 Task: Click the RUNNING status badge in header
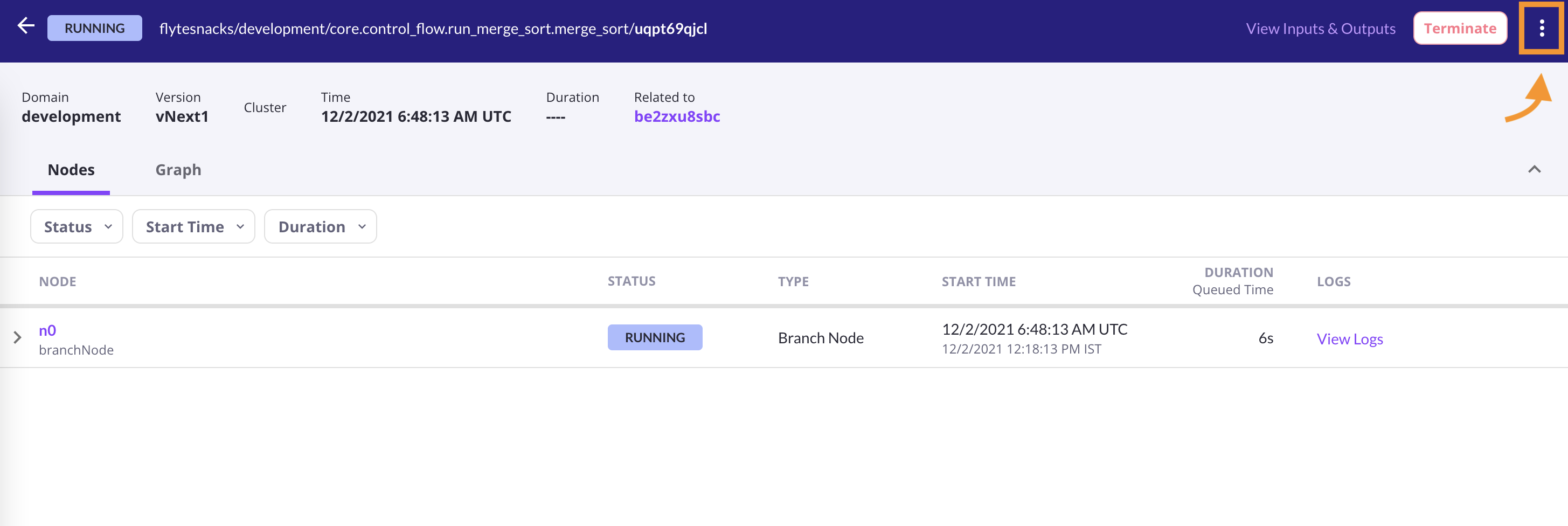(x=95, y=28)
